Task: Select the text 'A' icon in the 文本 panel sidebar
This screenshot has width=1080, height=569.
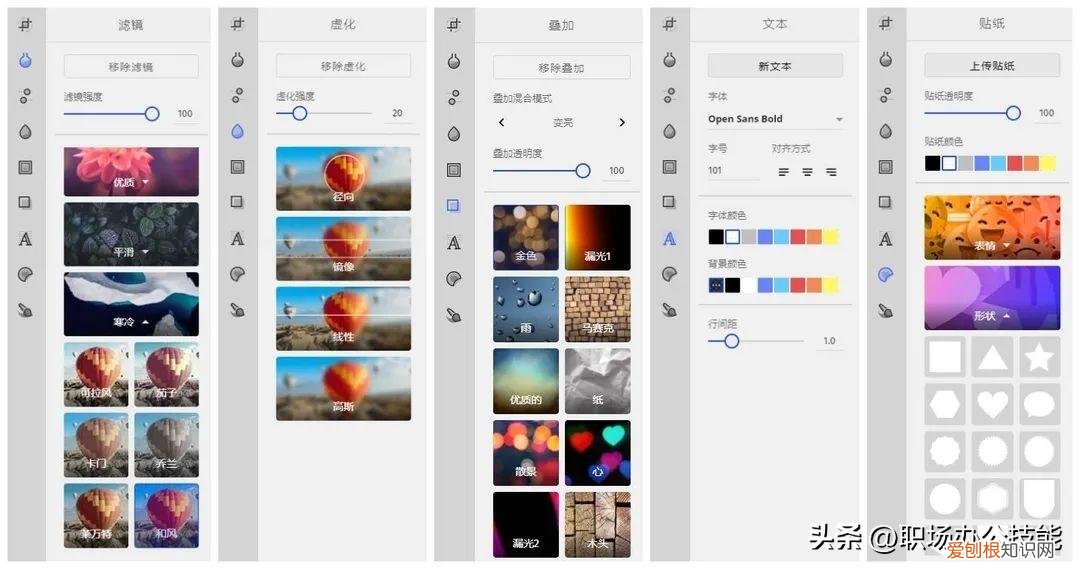Action: (x=669, y=239)
